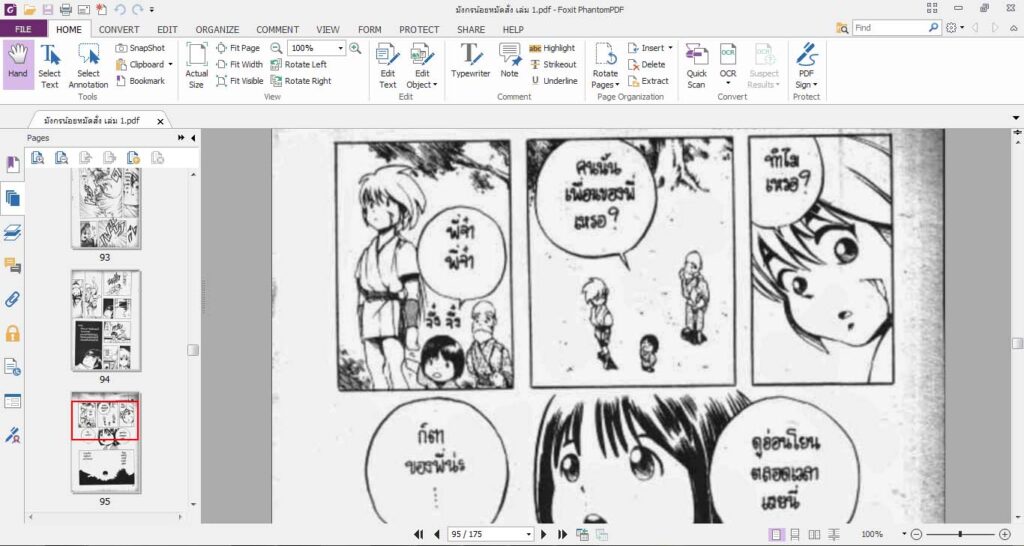Open the page number 95 / 175 dropdown

click(x=528, y=534)
